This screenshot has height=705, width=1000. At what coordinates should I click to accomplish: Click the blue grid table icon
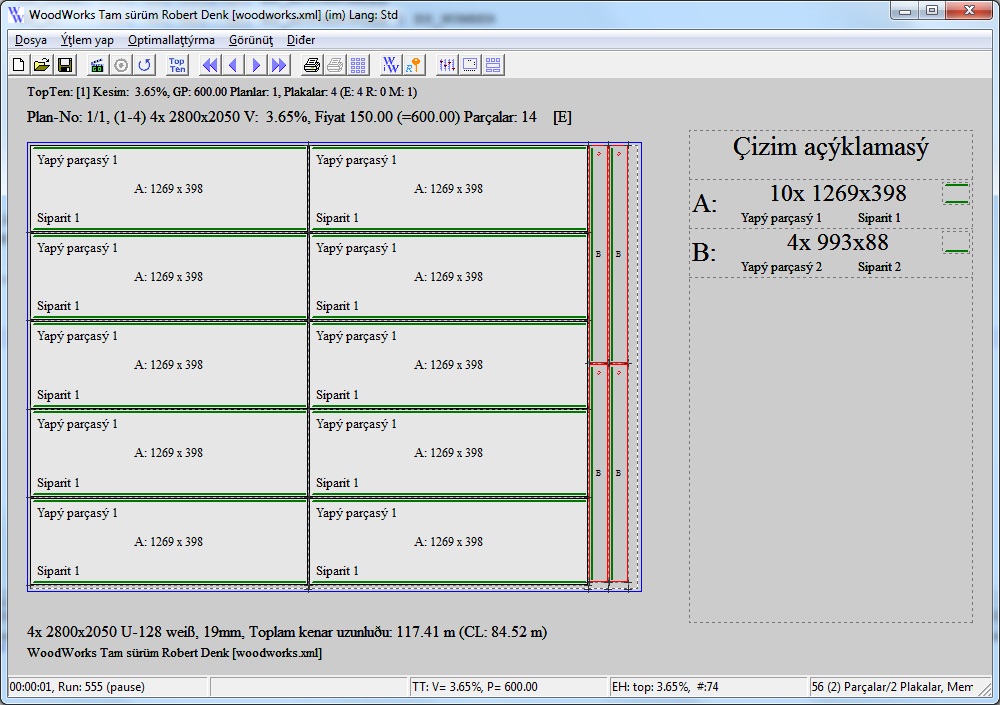tap(358, 64)
